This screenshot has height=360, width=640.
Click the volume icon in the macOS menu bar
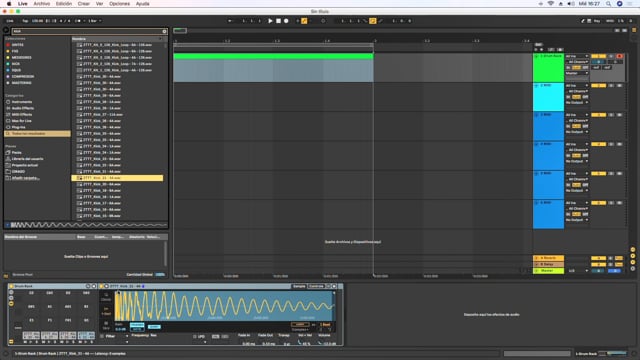point(571,4)
